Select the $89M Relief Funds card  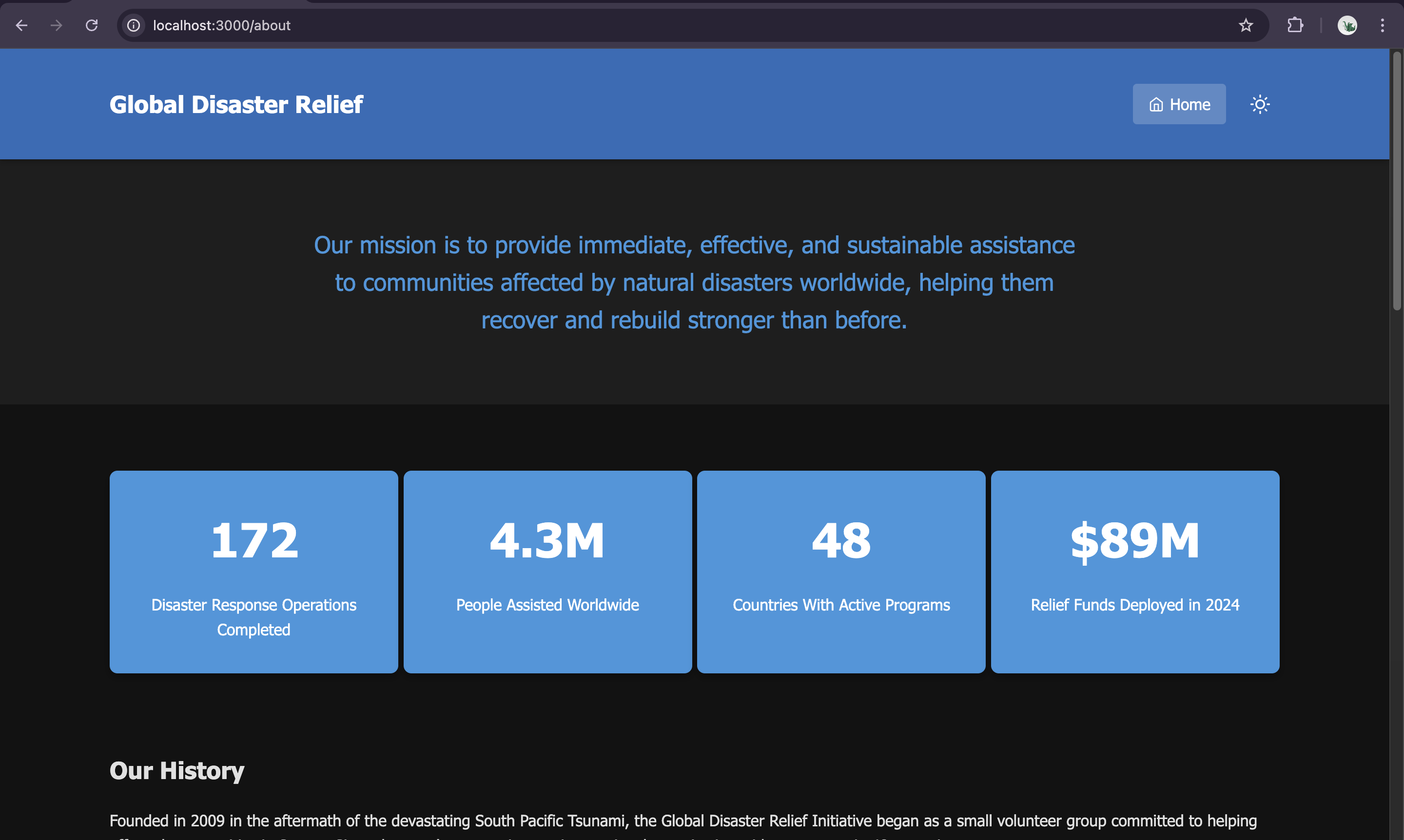click(x=1135, y=572)
